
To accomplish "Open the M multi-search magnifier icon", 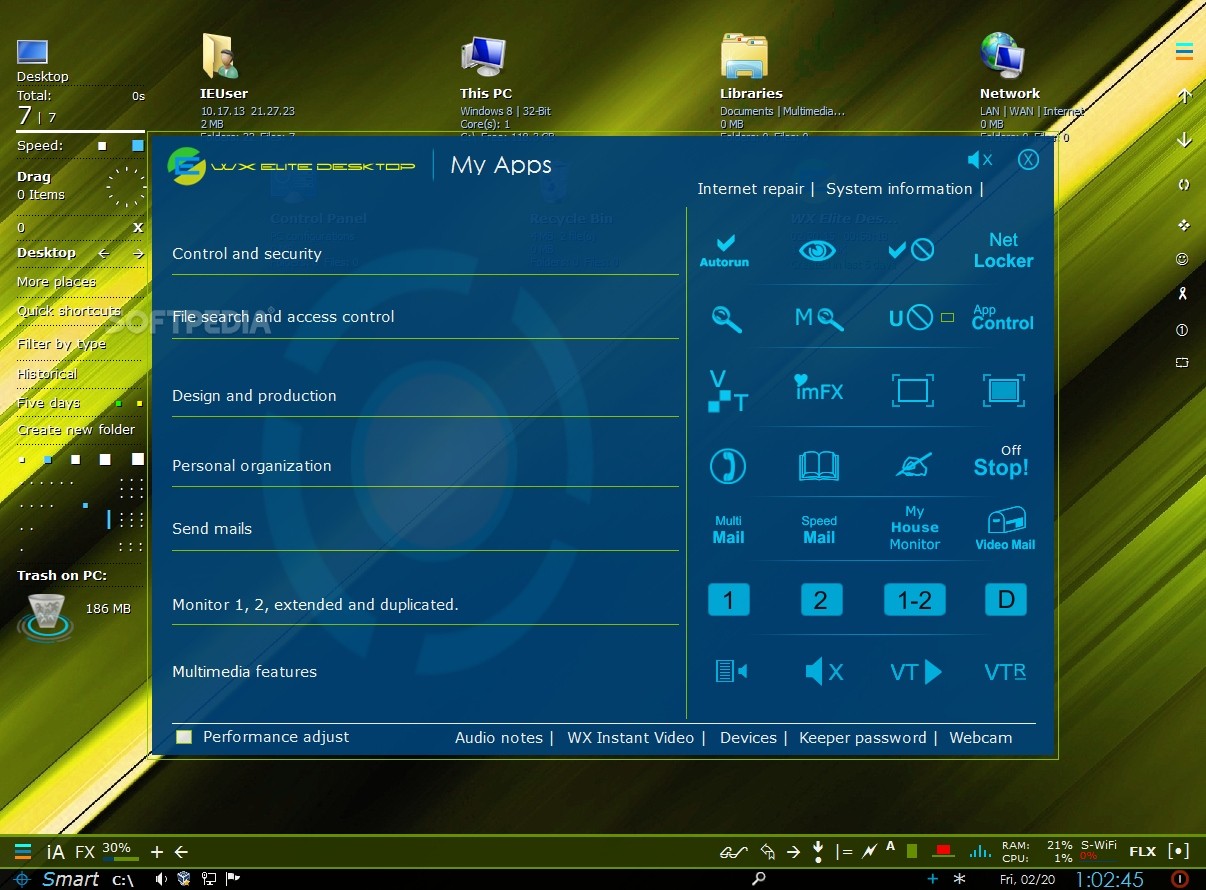I will 819,319.
